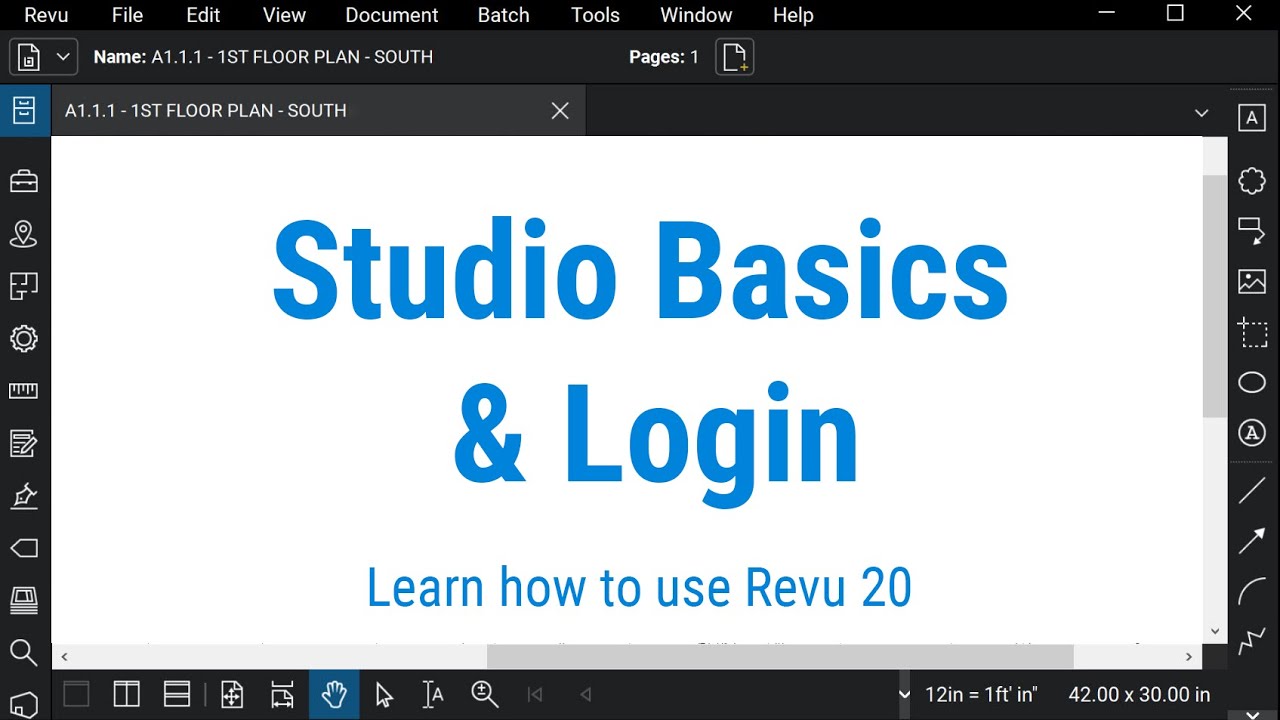Activate the Select arrow tool
The image size is (1280, 720).
[x=384, y=695]
